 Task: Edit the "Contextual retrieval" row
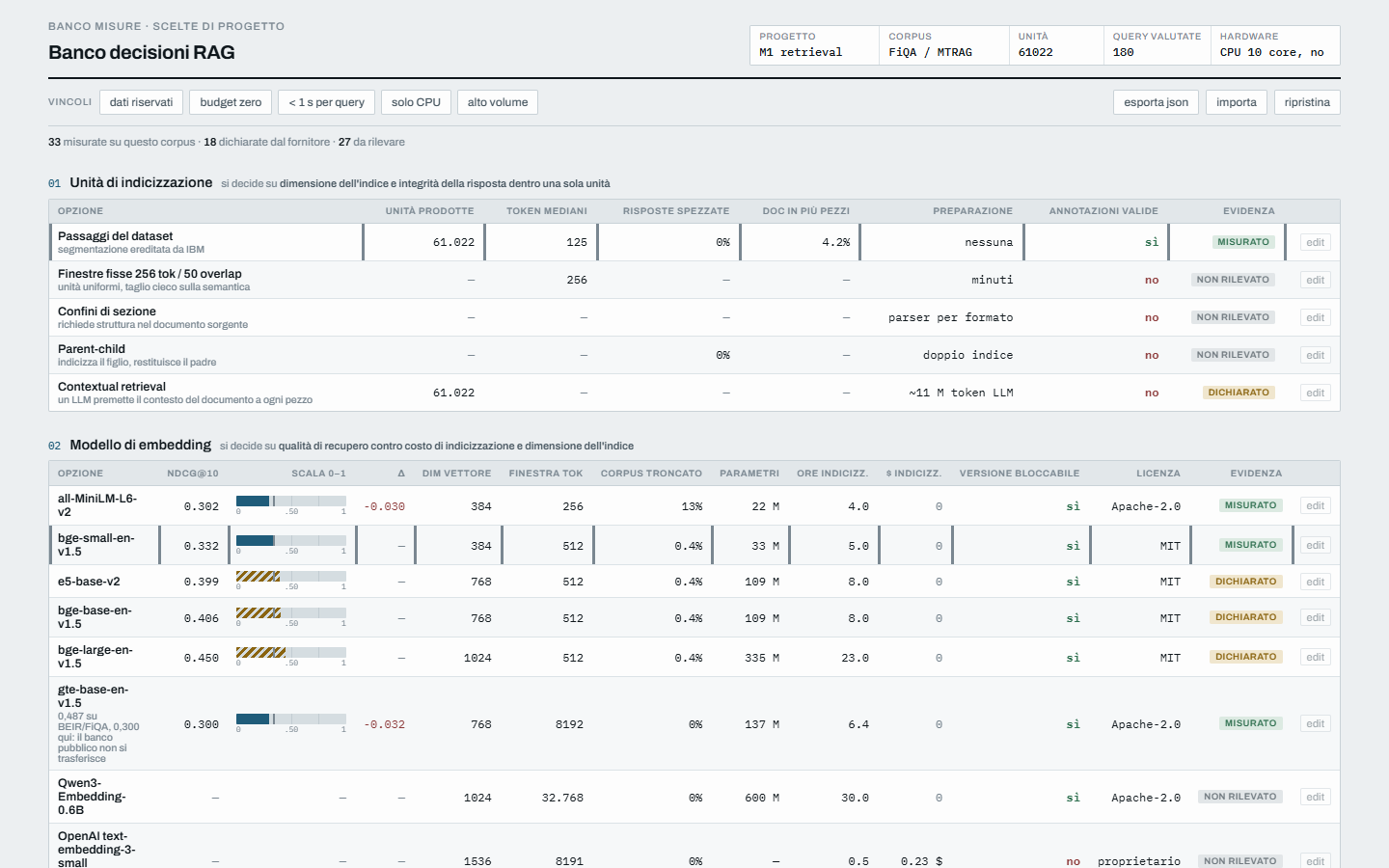(x=1316, y=393)
